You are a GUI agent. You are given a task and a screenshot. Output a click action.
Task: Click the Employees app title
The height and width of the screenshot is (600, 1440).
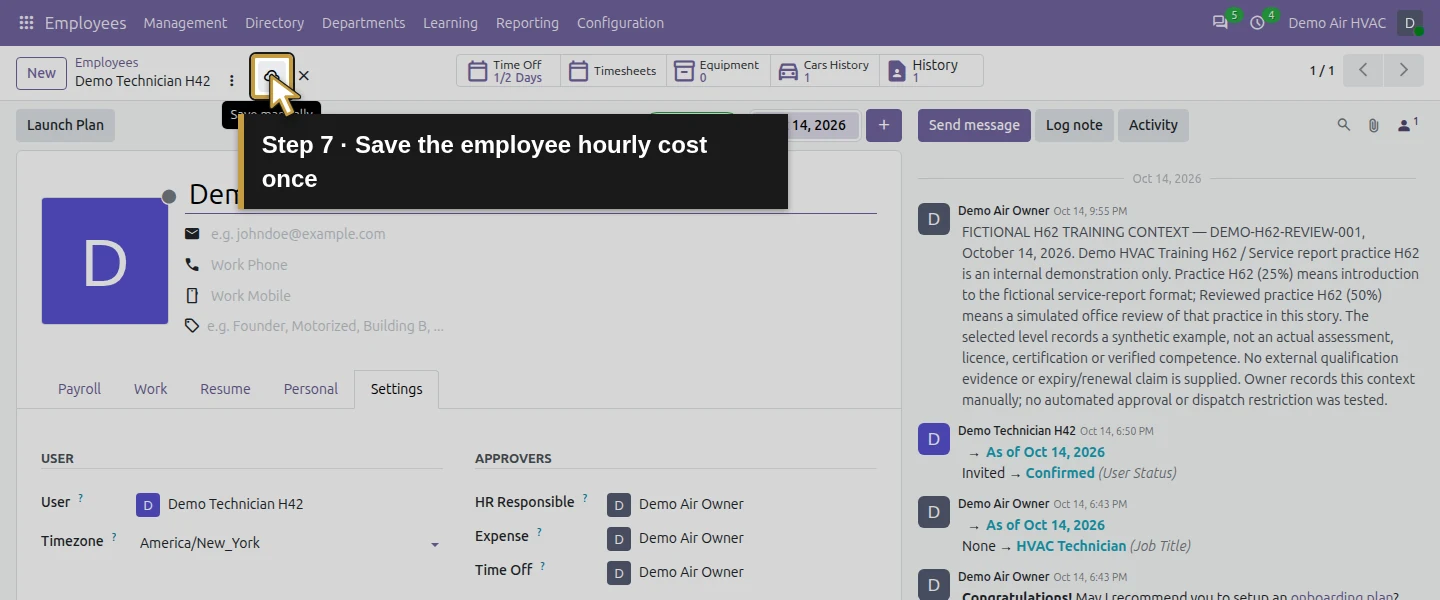(x=85, y=23)
